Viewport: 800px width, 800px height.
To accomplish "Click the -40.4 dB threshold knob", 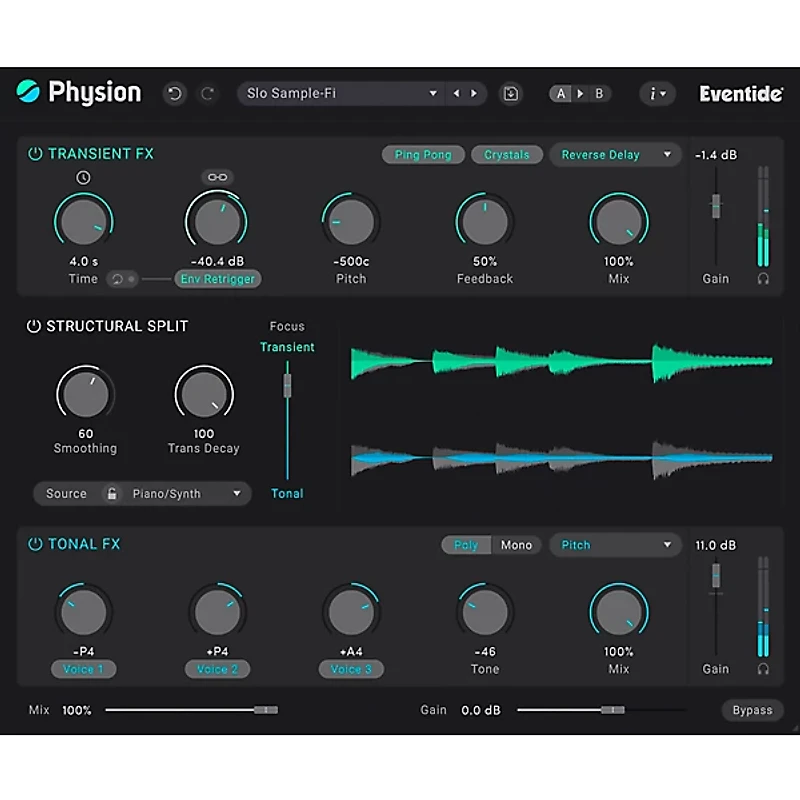I will pos(216,222).
